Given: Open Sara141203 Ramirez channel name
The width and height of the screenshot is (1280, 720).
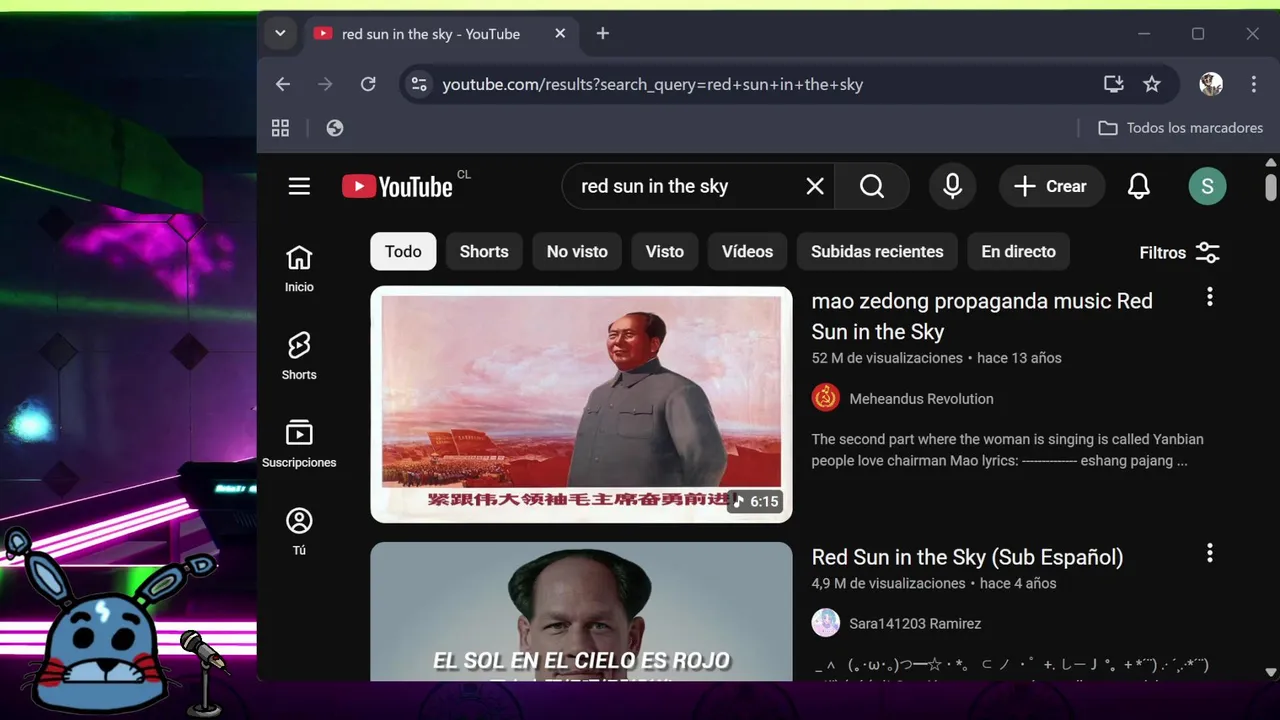Looking at the screenshot, I should coord(915,623).
